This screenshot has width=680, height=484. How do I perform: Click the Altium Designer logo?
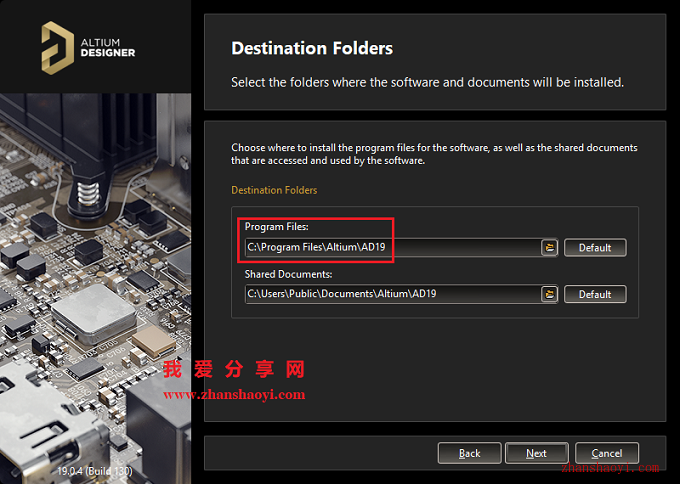point(88,48)
